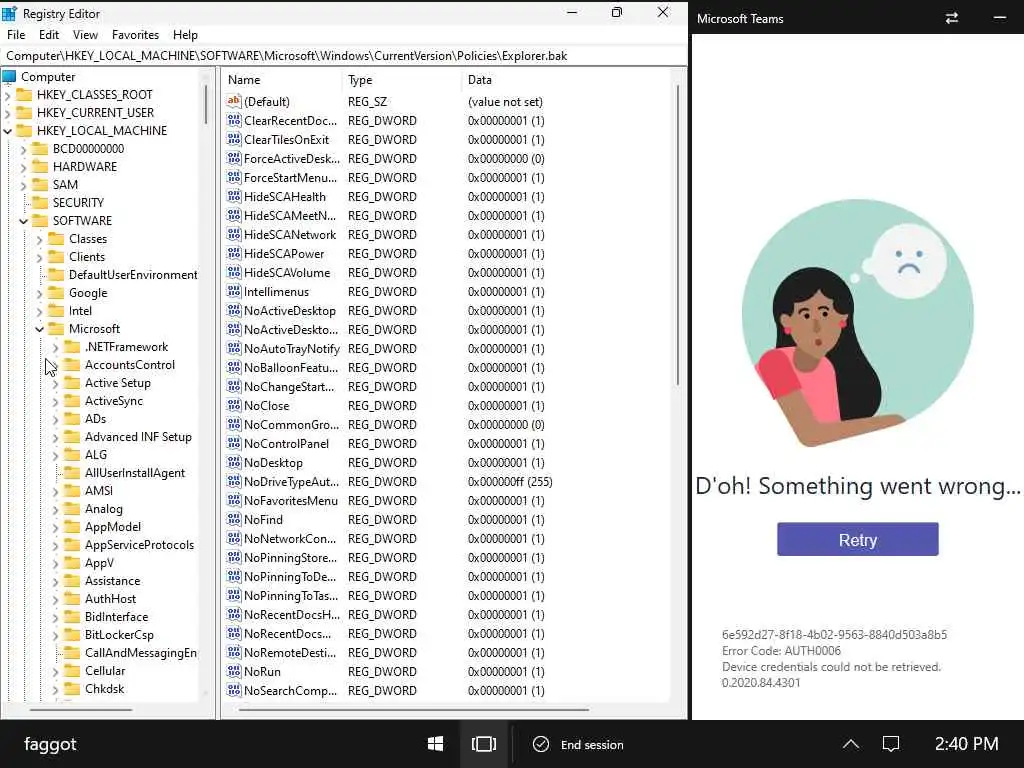Show hidden tray icons chevron

(x=850, y=744)
